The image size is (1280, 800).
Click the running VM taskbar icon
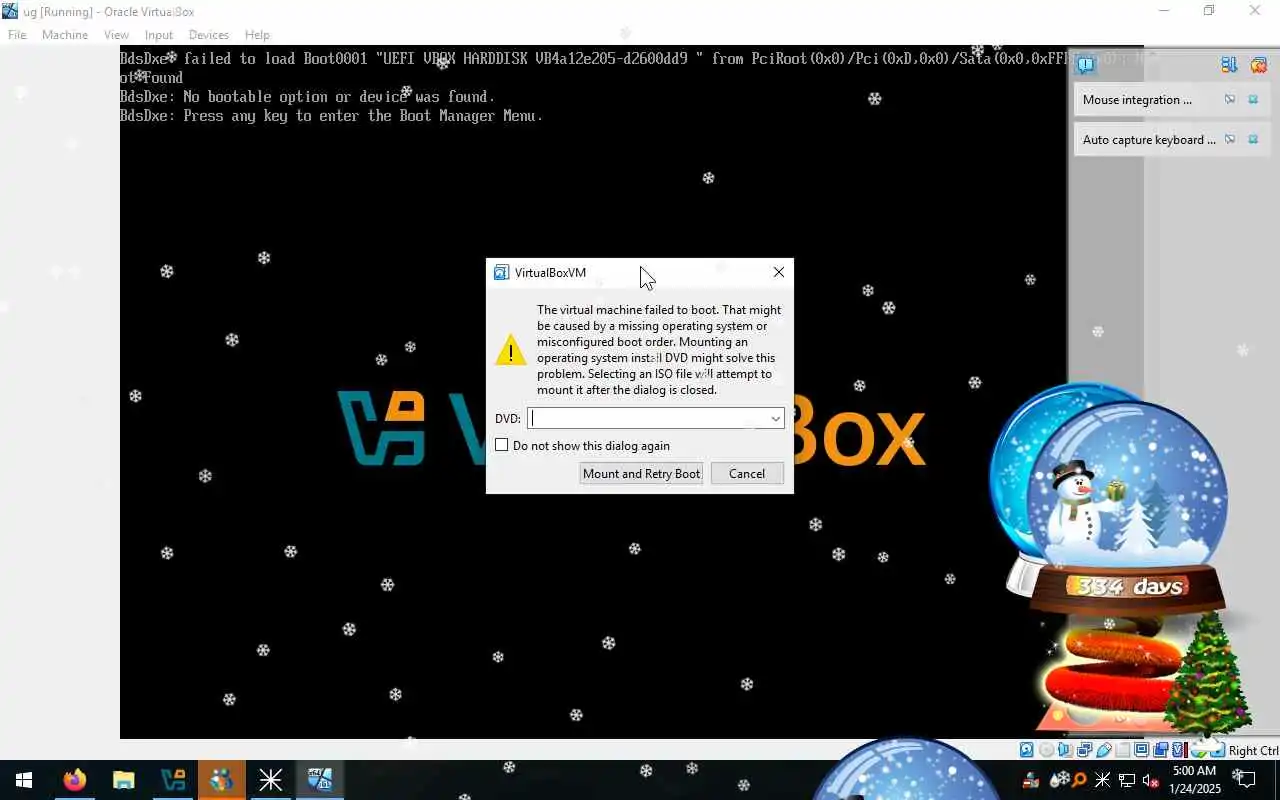[x=320, y=780]
